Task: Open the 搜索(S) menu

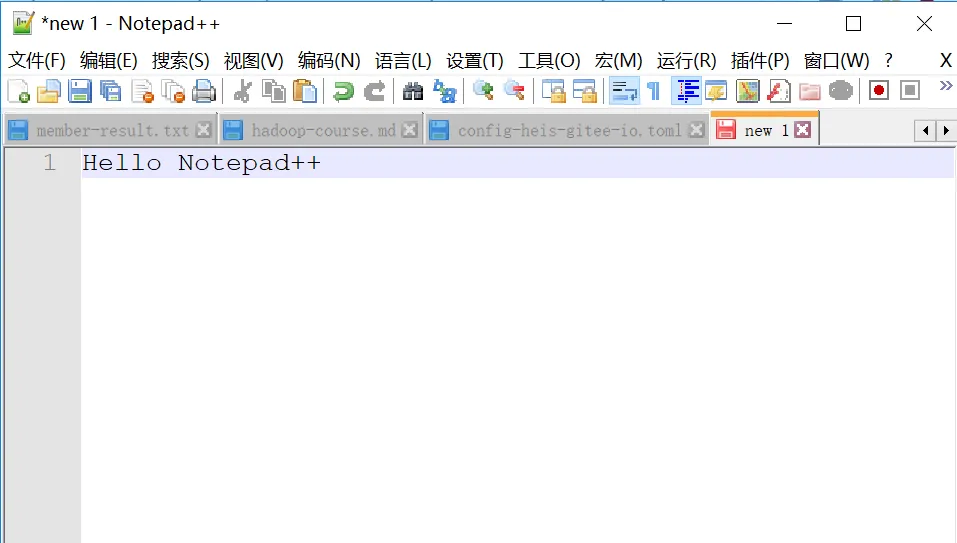Action: coord(181,60)
